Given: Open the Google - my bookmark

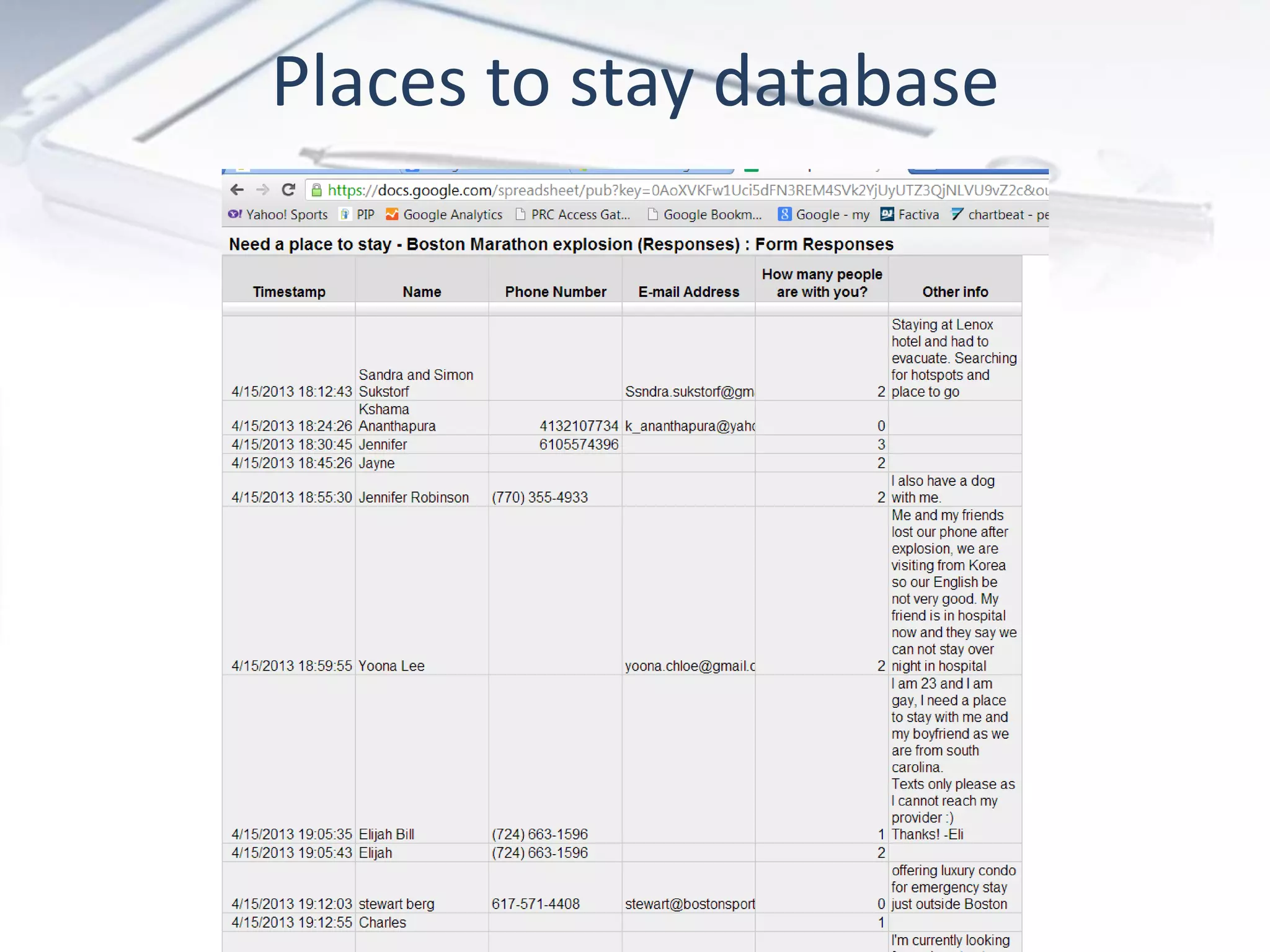Looking at the screenshot, I should [824, 214].
